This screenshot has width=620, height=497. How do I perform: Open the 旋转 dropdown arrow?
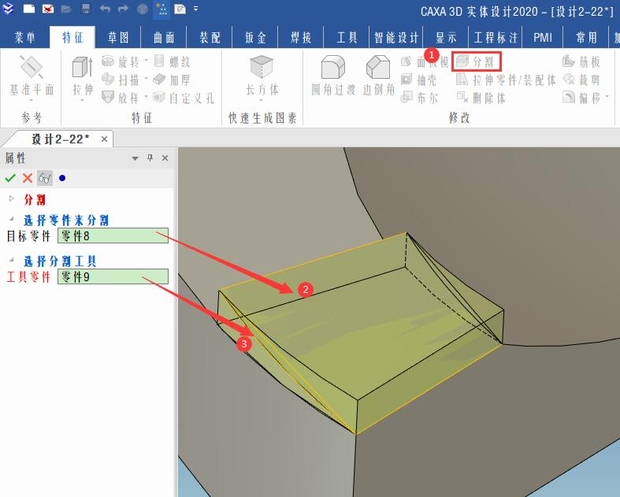click(146, 61)
